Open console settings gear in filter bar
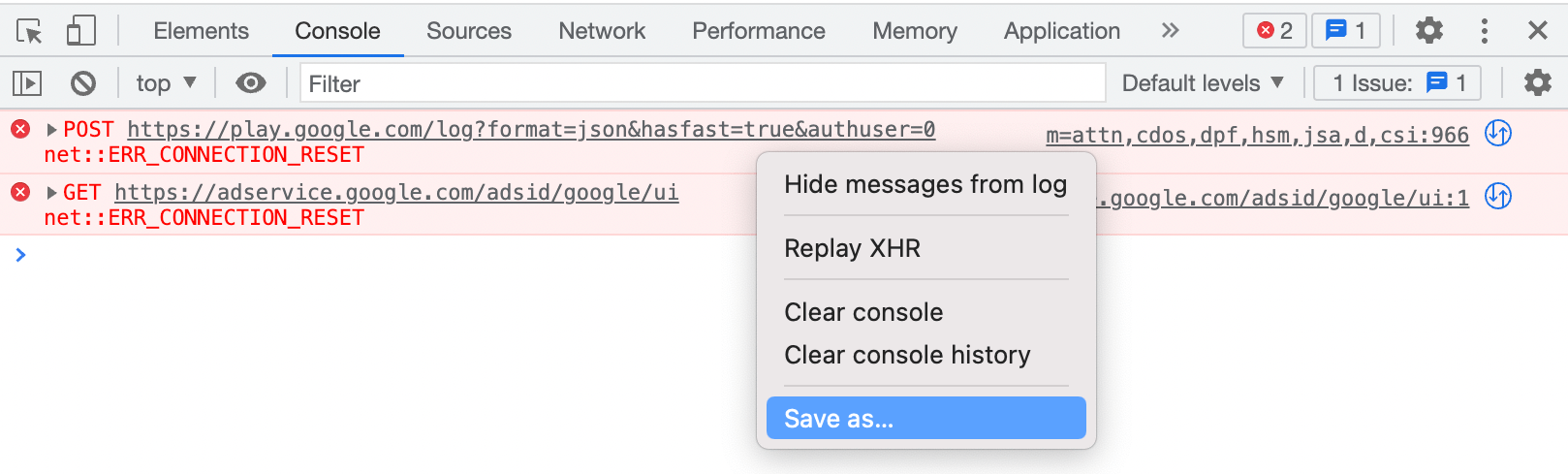The width and height of the screenshot is (1568, 474). click(x=1538, y=83)
